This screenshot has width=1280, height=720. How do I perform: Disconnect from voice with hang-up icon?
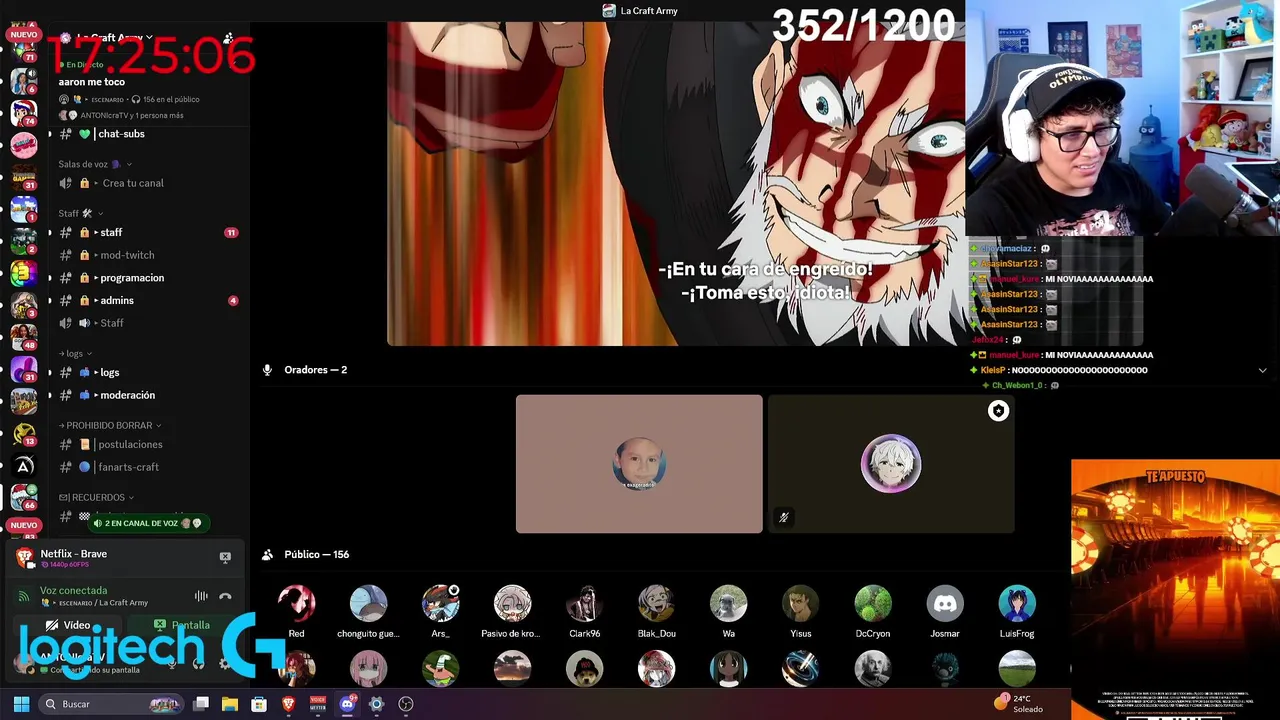click(225, 596)
